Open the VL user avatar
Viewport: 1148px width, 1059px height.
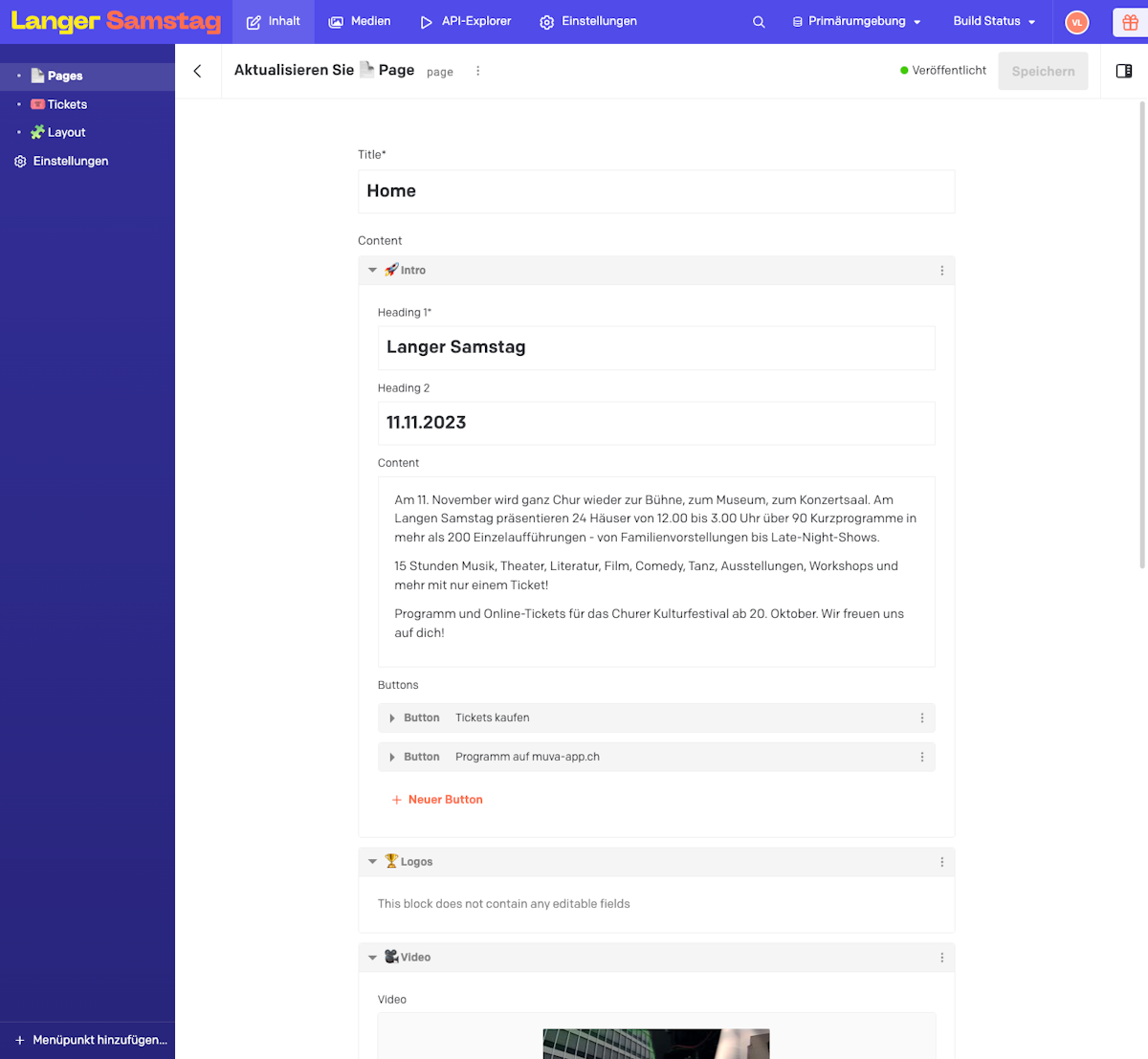click(x=1077, y=22)
